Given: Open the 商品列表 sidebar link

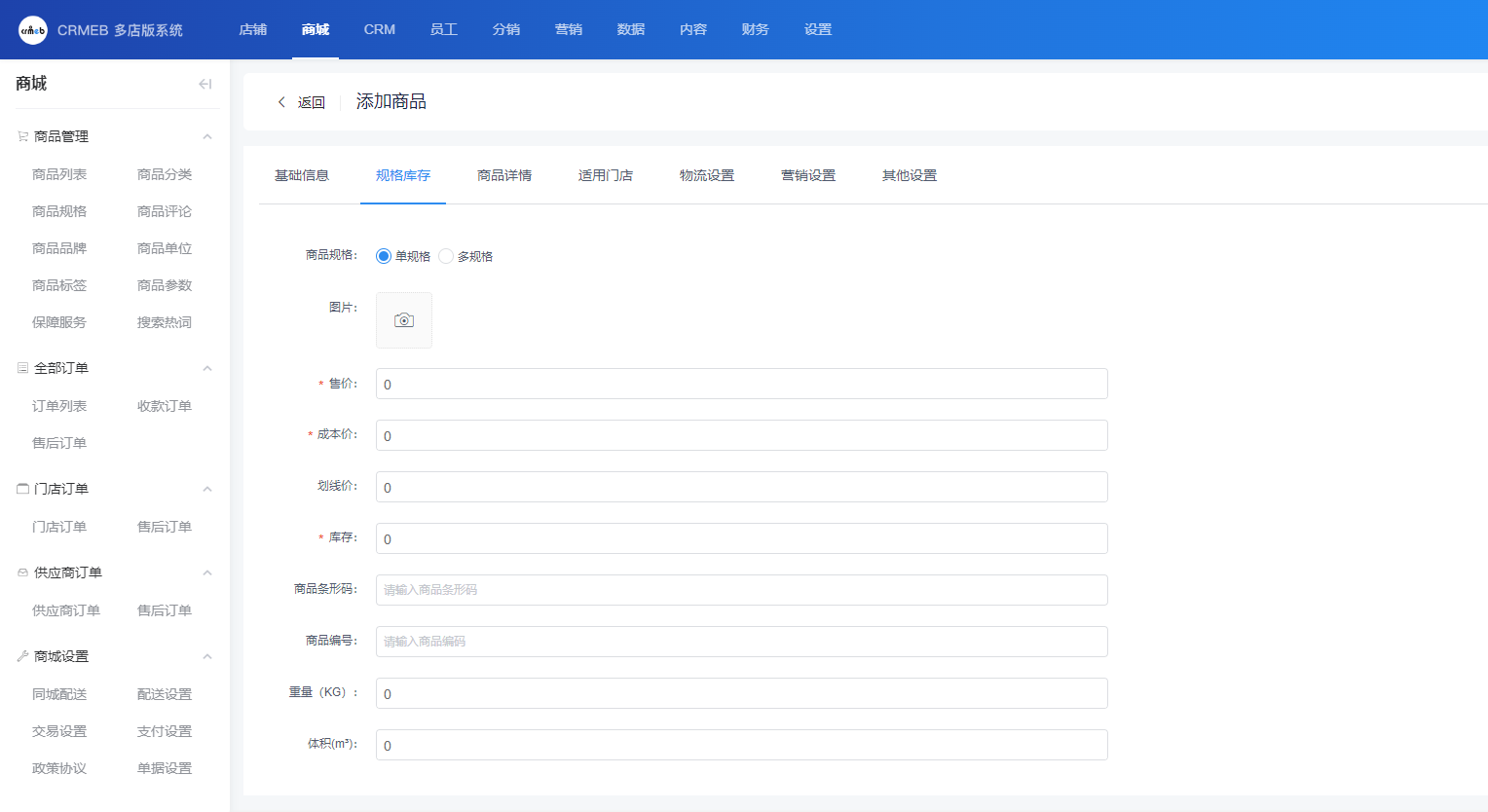Looking at the screenshot, I should pyautogui.click(x=59, y=174).
